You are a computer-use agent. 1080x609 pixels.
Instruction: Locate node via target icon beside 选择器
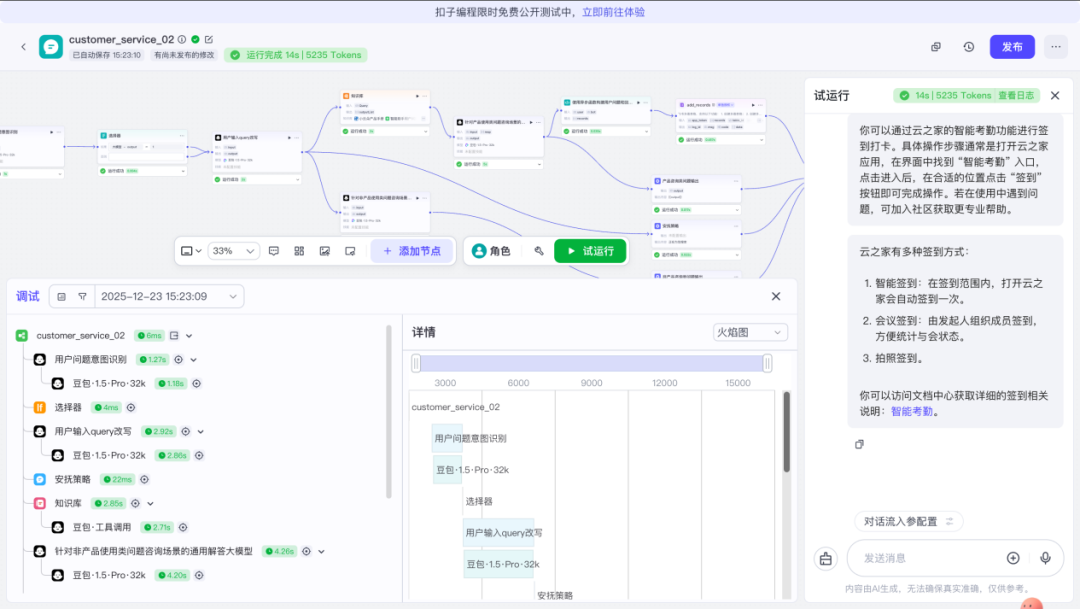click(131, 407)
